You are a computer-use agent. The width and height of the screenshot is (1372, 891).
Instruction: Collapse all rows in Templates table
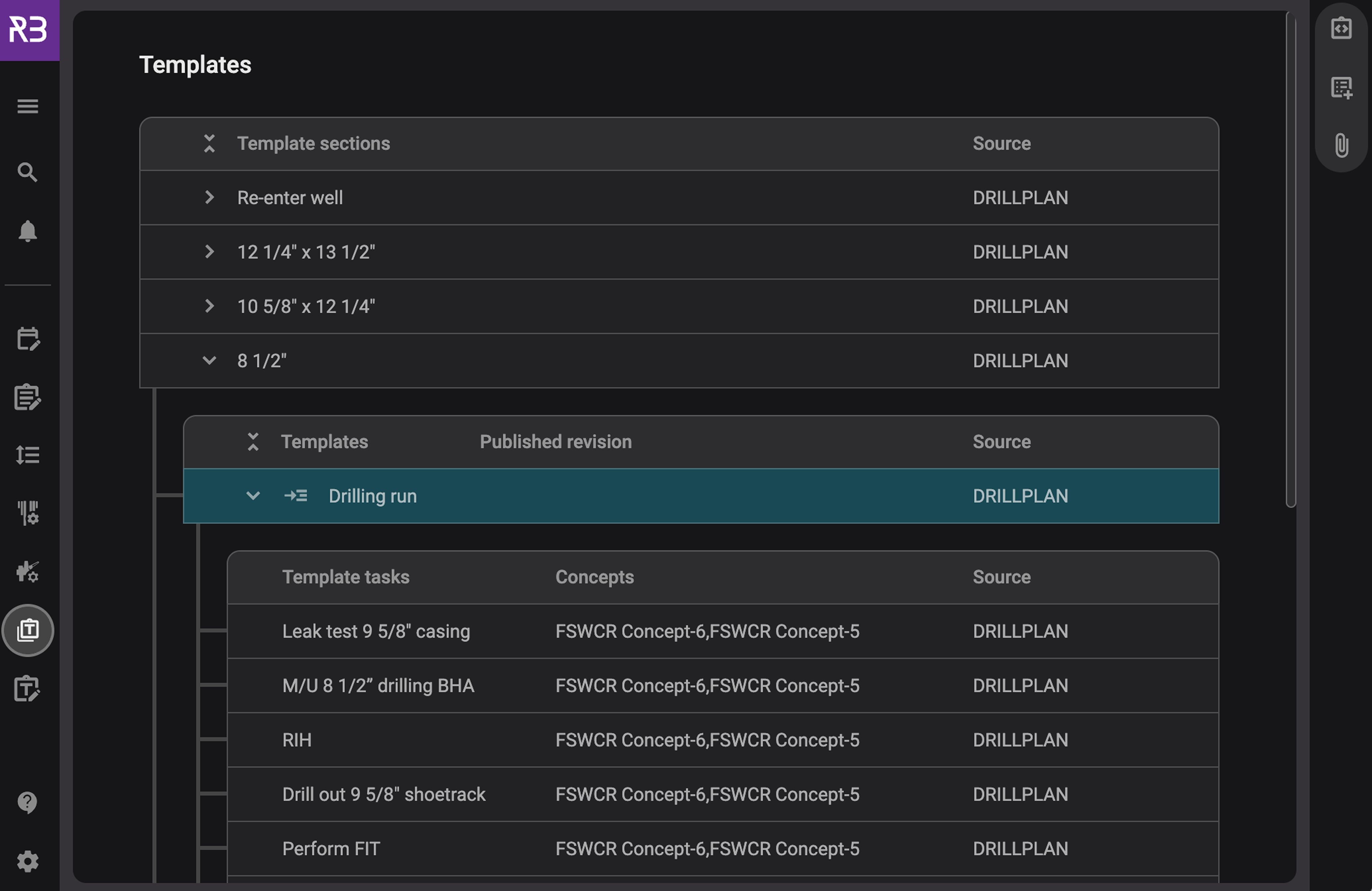253,442
